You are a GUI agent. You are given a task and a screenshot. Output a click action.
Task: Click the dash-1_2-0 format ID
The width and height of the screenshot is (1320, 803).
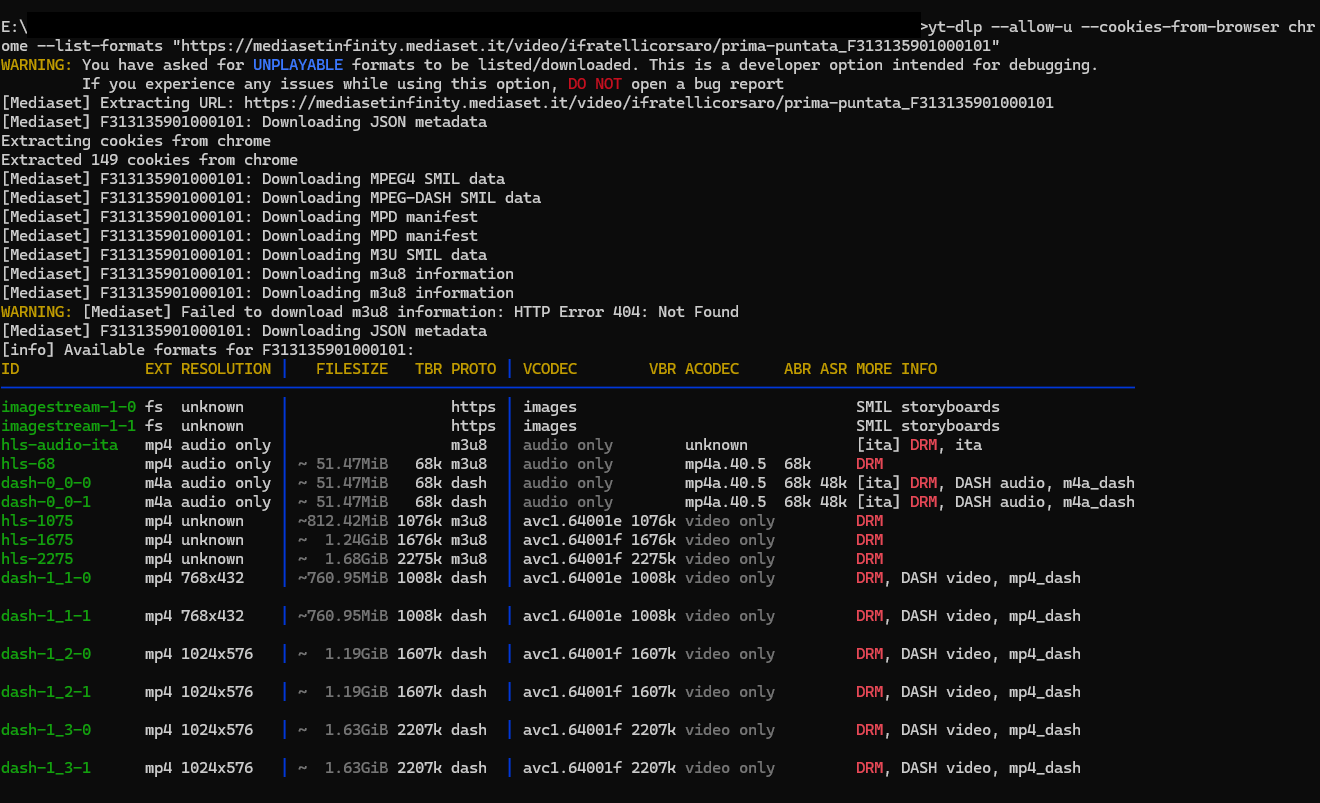(46, 654)
